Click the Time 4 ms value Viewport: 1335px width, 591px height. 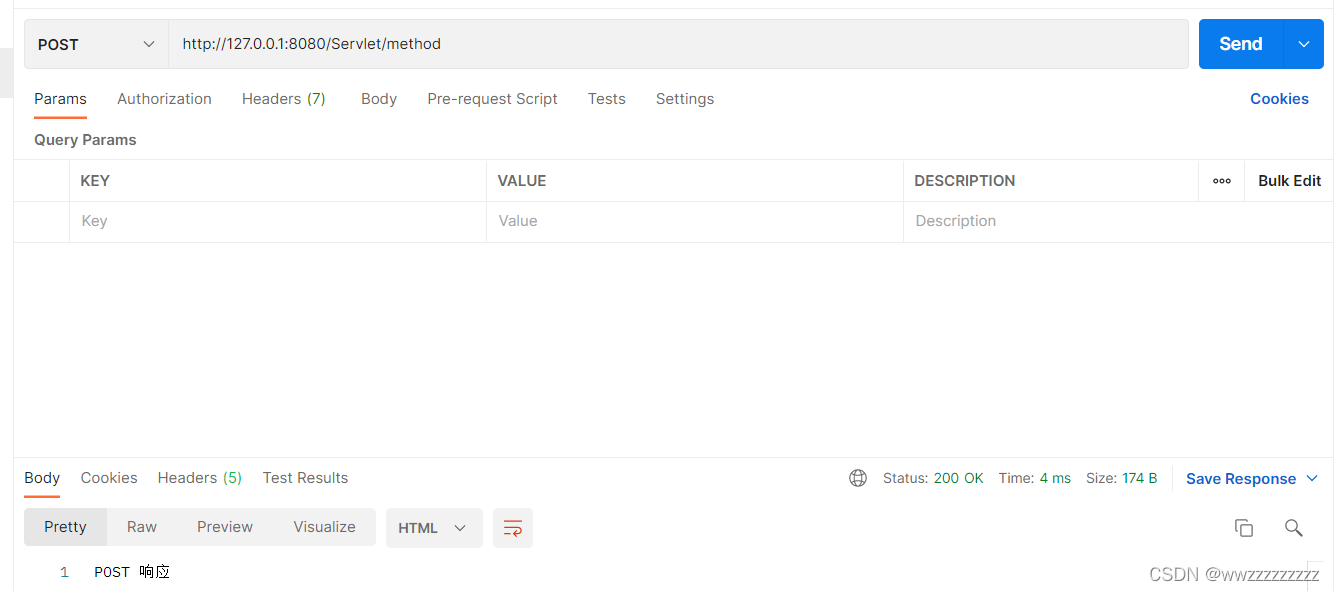coord(1055,478)
